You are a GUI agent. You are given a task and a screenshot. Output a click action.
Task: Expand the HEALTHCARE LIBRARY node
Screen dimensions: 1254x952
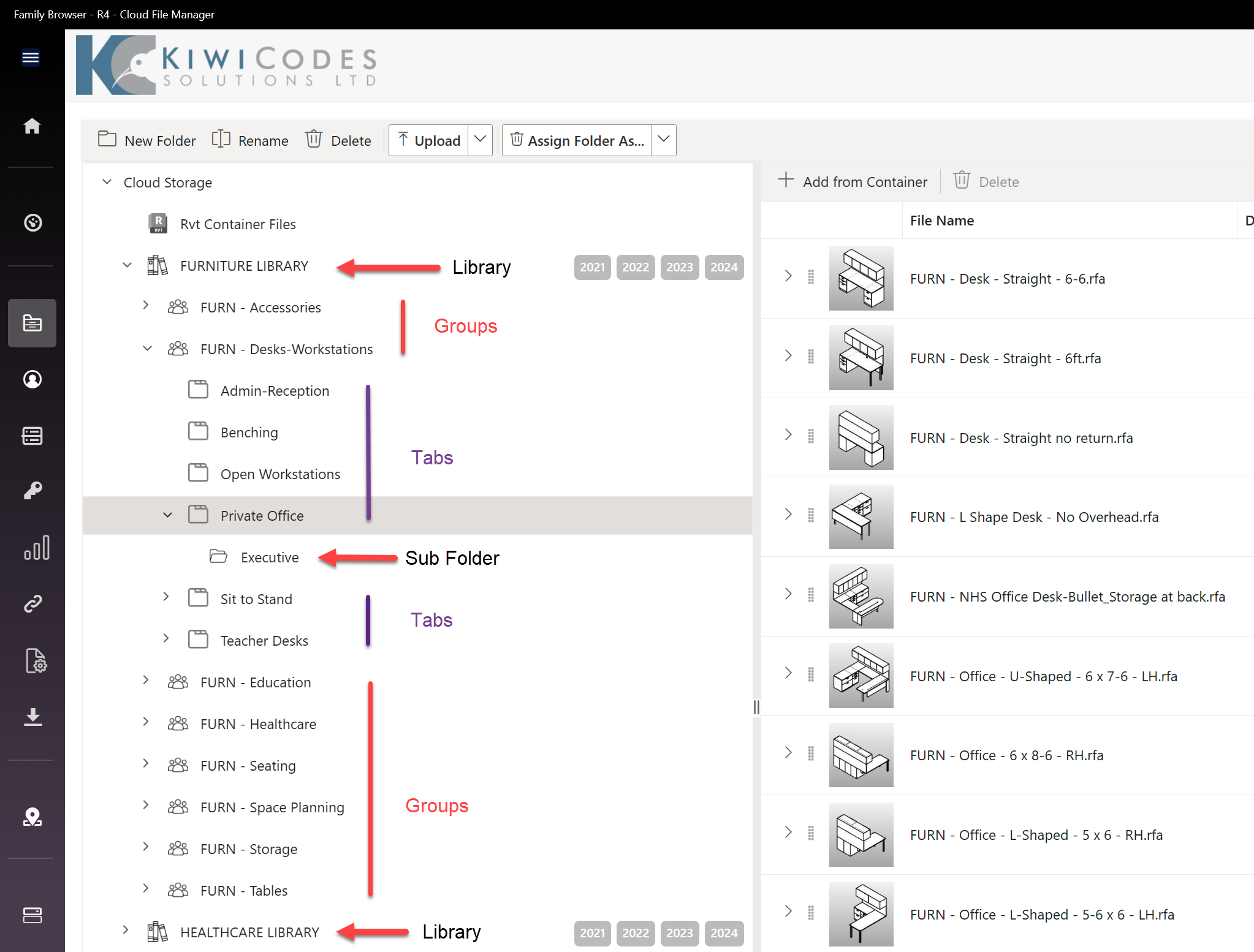tap(125, 930)
